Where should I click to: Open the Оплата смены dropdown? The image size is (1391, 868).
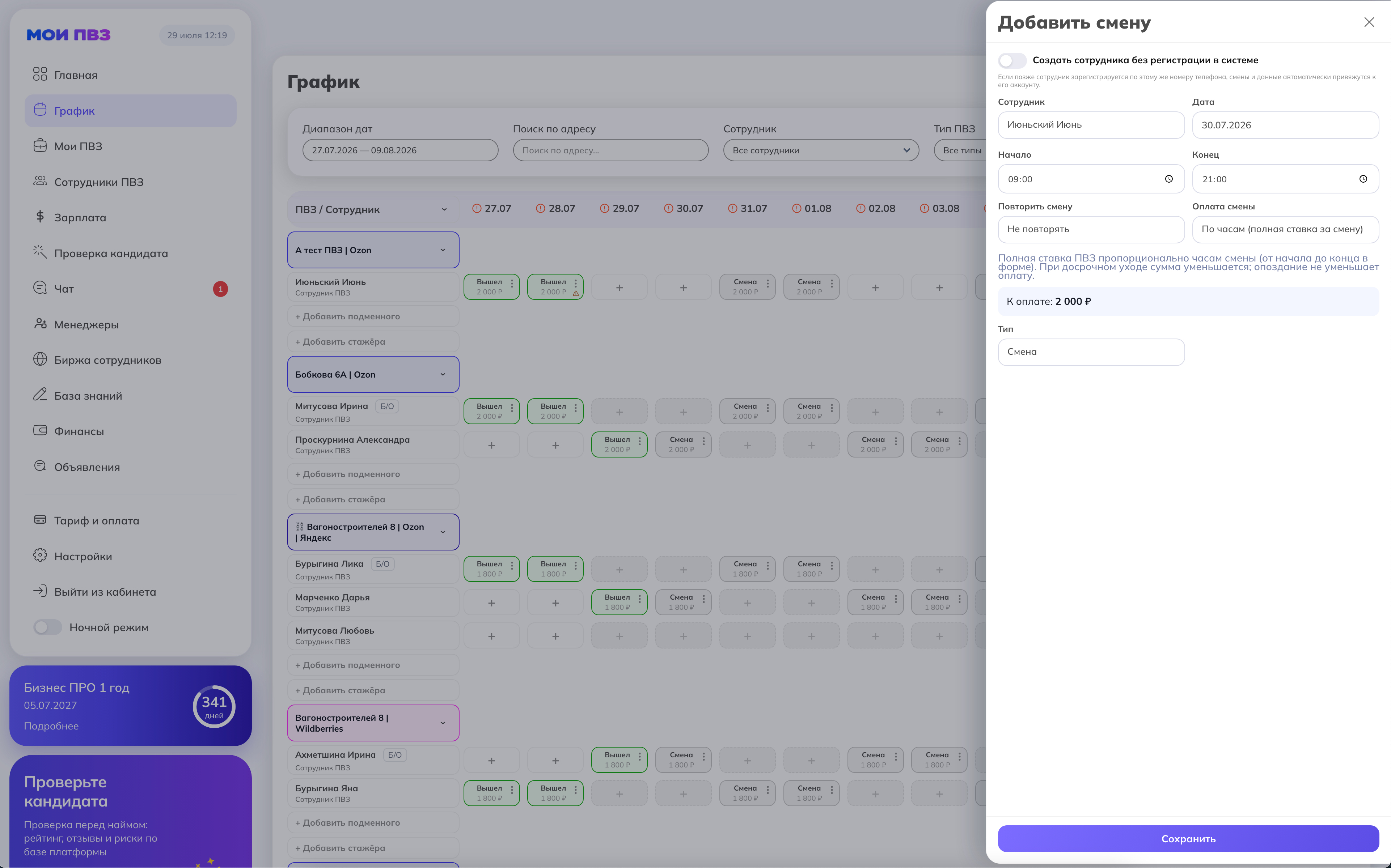pos(1285,229)
